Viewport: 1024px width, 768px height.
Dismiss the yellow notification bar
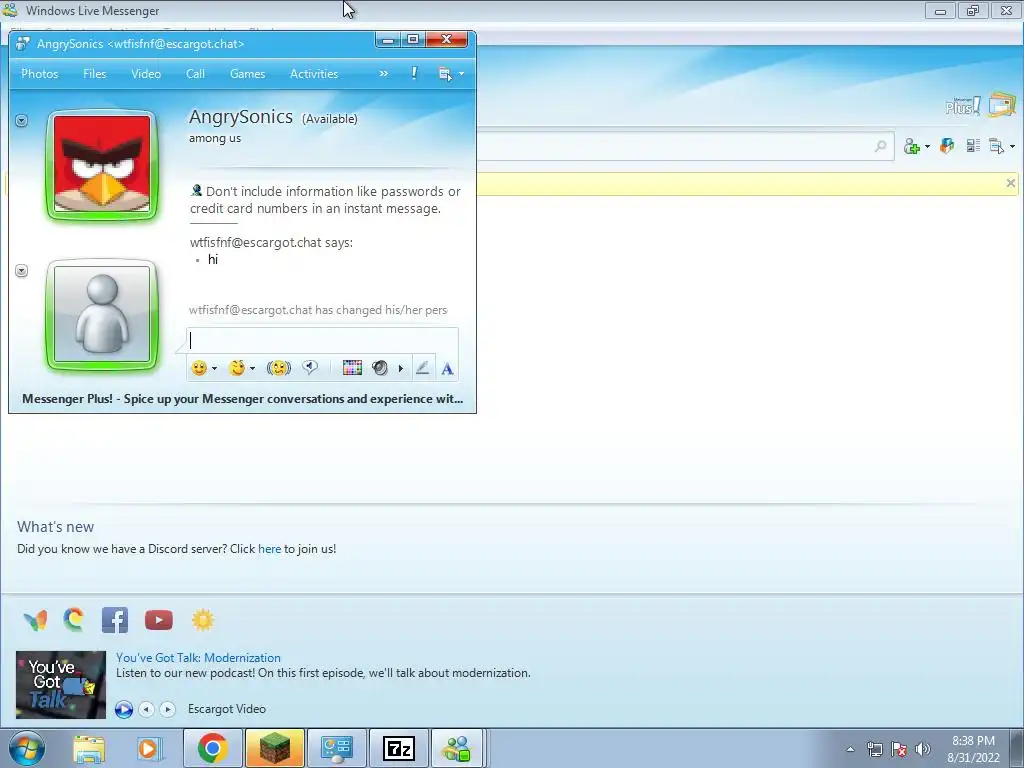coord(1010,184)
